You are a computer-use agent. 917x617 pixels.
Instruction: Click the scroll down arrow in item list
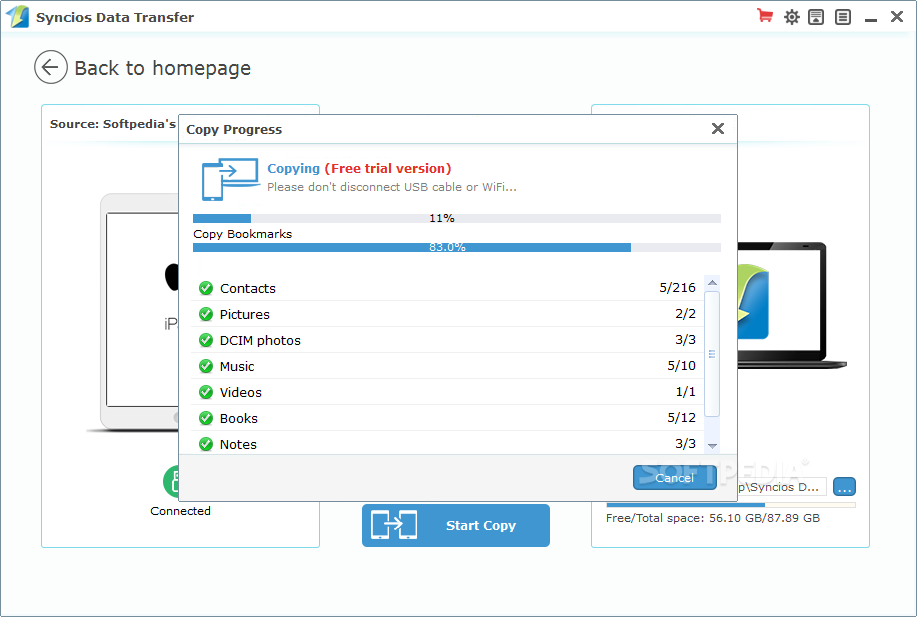pyautogui.click(x=712, y=446)
